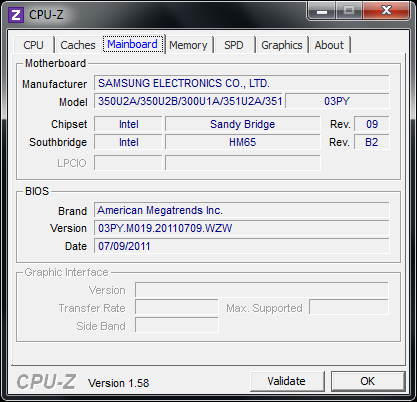Switch to the CPU tab
This screenshot has height=402, width=417.
(x=33, y=45)
